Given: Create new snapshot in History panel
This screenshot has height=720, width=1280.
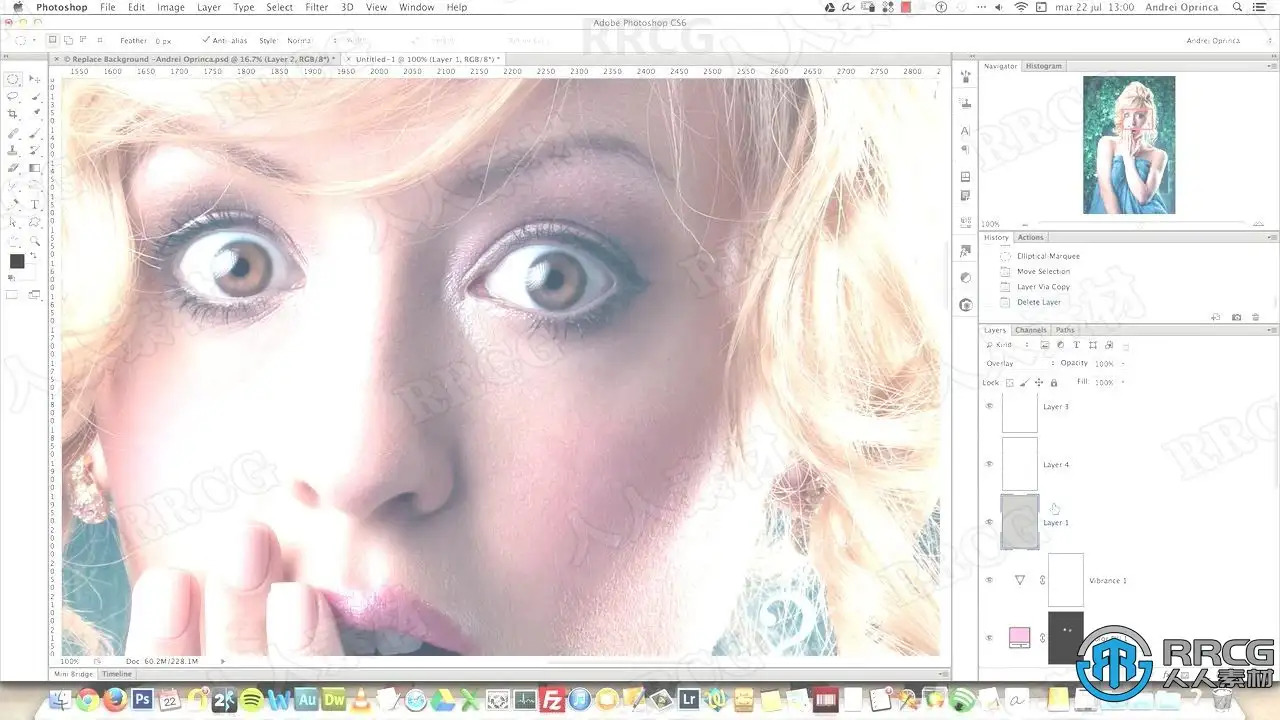Looking at the screenshot, I should (x=1236, y=317).
